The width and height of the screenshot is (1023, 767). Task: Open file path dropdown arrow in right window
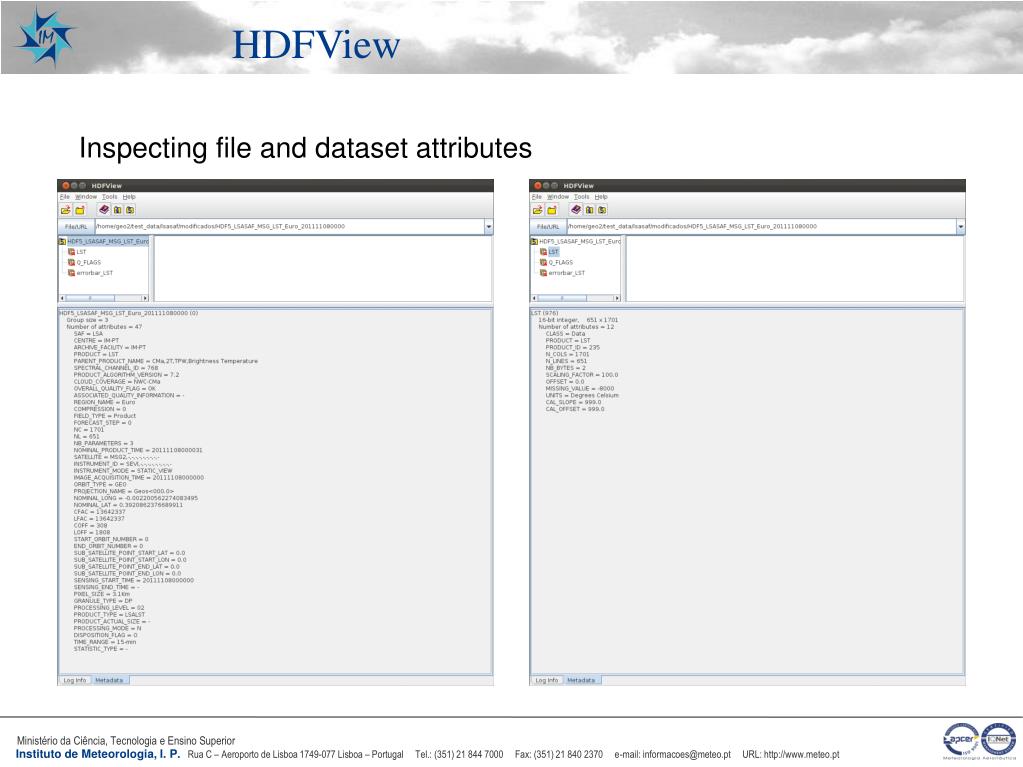960,227
